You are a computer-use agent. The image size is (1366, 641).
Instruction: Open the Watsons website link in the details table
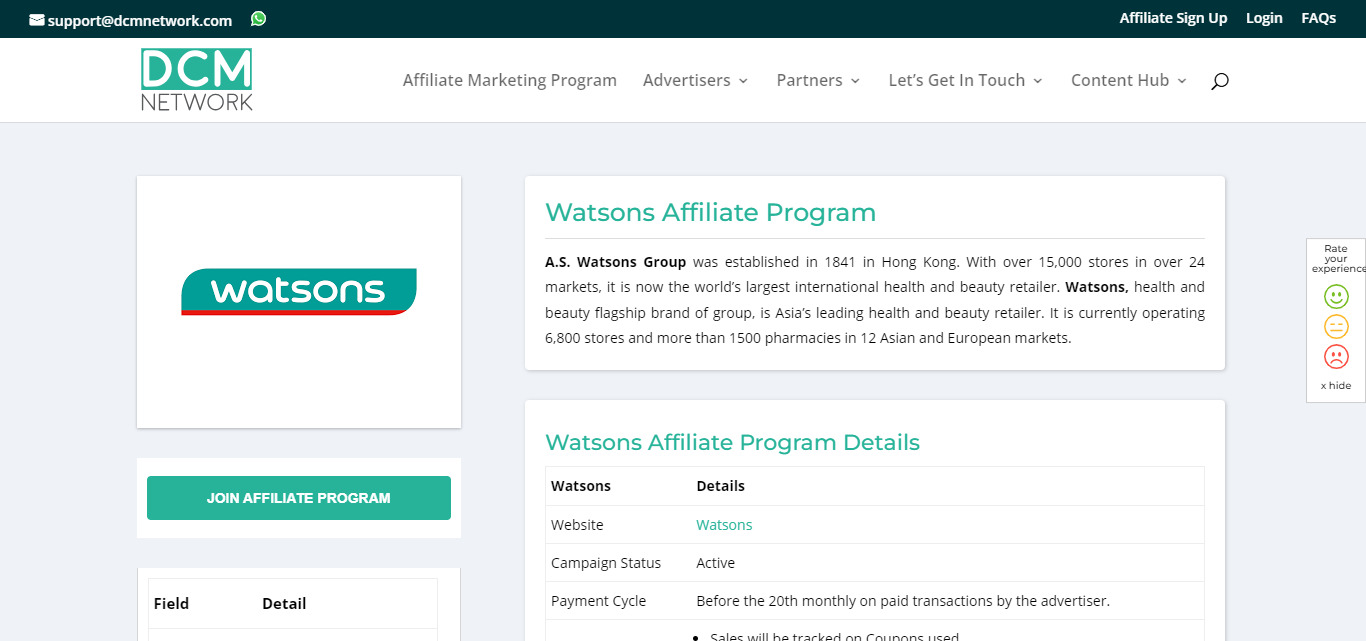tap(723, 524)
